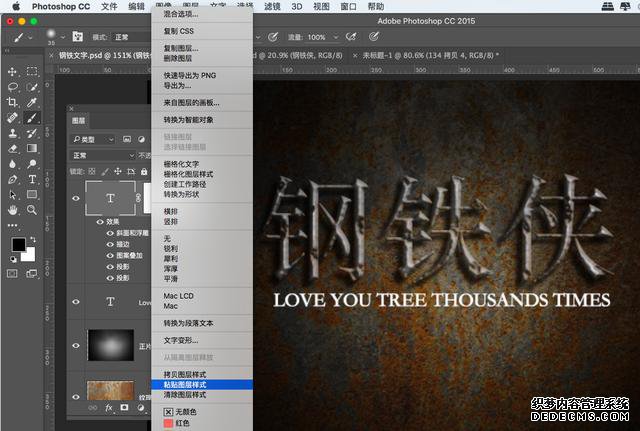Image resolution: width=640 pixels, height=431 pixels.
Task: Open the Edit Toolbar ellipsis button
Action: 12,225
